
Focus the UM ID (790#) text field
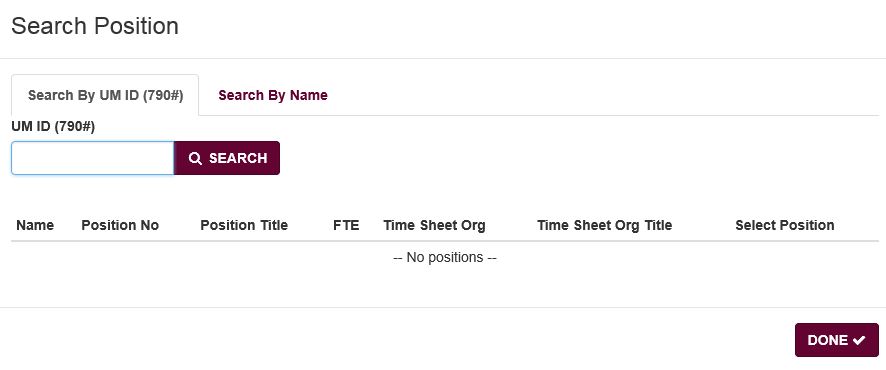(93, 158)
